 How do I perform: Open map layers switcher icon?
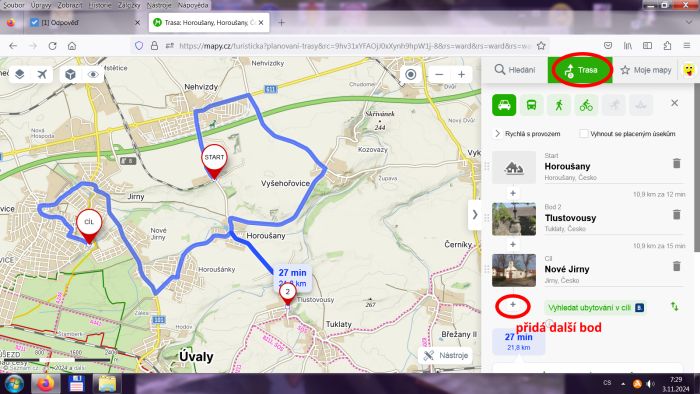tap(20, 74)
